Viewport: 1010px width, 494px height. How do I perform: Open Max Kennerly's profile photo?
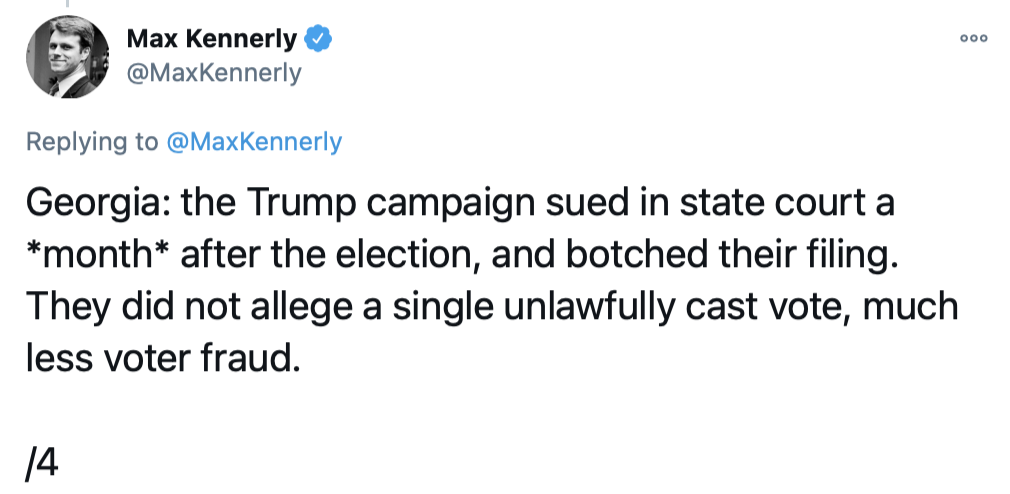67,60
